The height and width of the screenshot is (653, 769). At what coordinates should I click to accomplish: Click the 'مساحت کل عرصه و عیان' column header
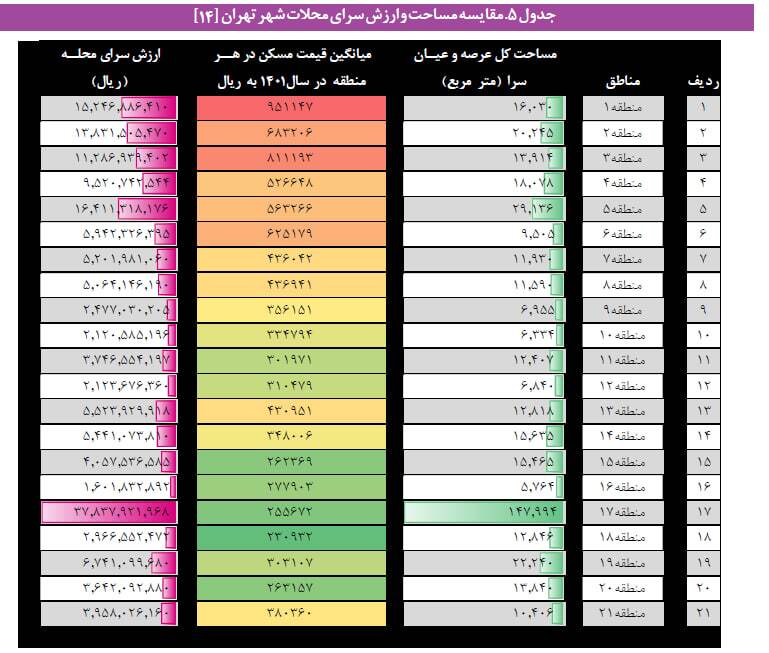(485, 68)
